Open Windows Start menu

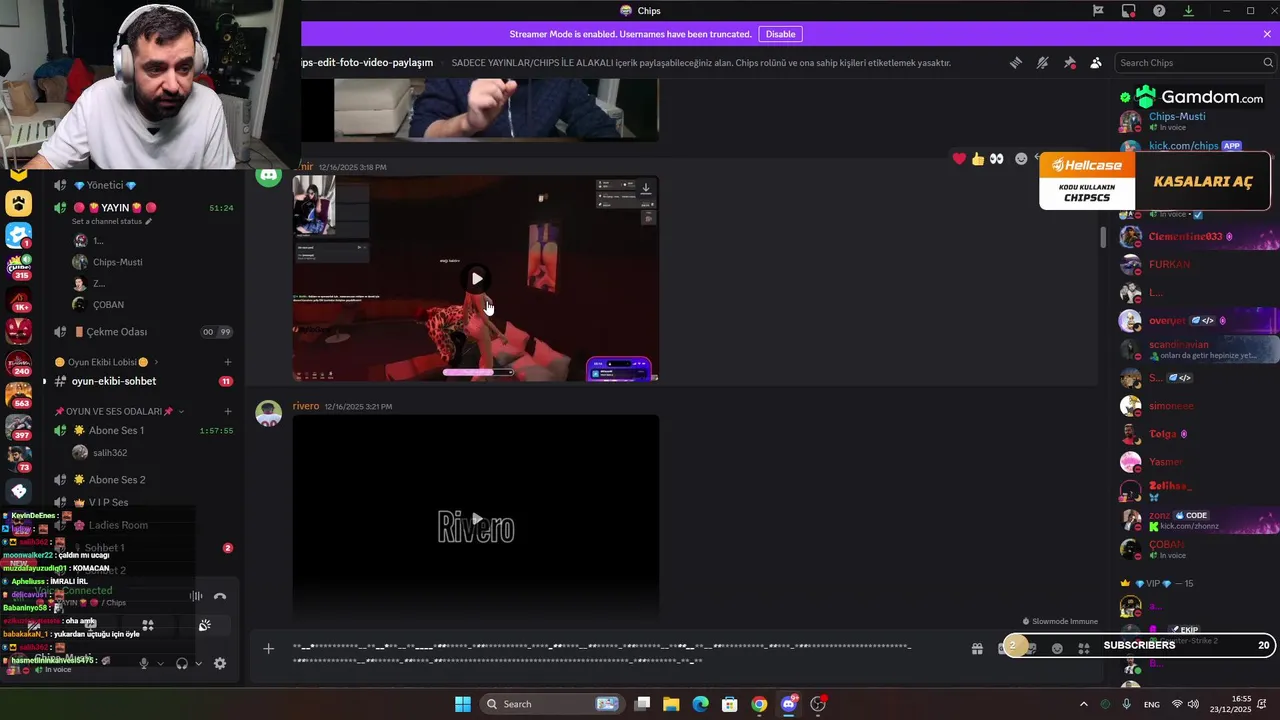pos(463,704)
